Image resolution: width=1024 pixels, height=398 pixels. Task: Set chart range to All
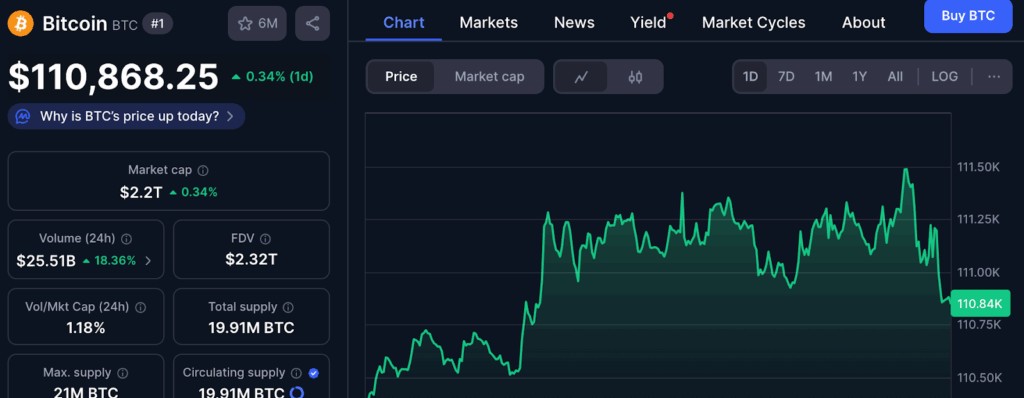[895, 77]
